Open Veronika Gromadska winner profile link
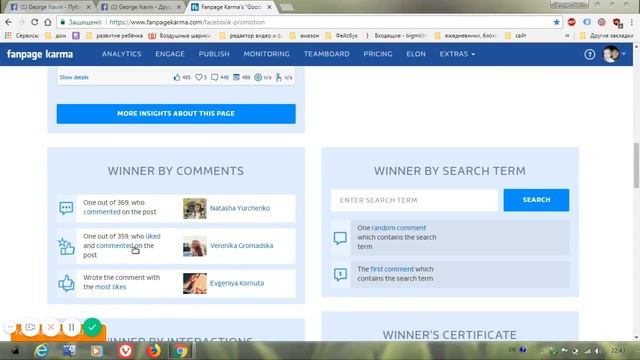 (x=242, y=246)
